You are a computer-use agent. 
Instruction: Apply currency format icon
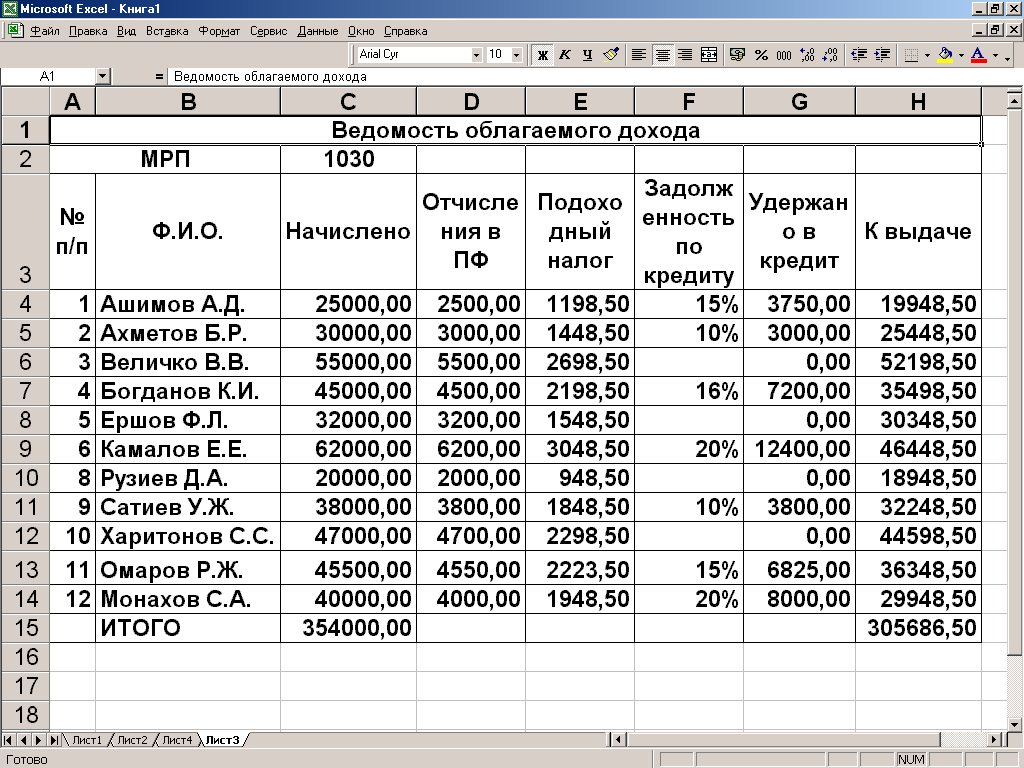point(737,55)
